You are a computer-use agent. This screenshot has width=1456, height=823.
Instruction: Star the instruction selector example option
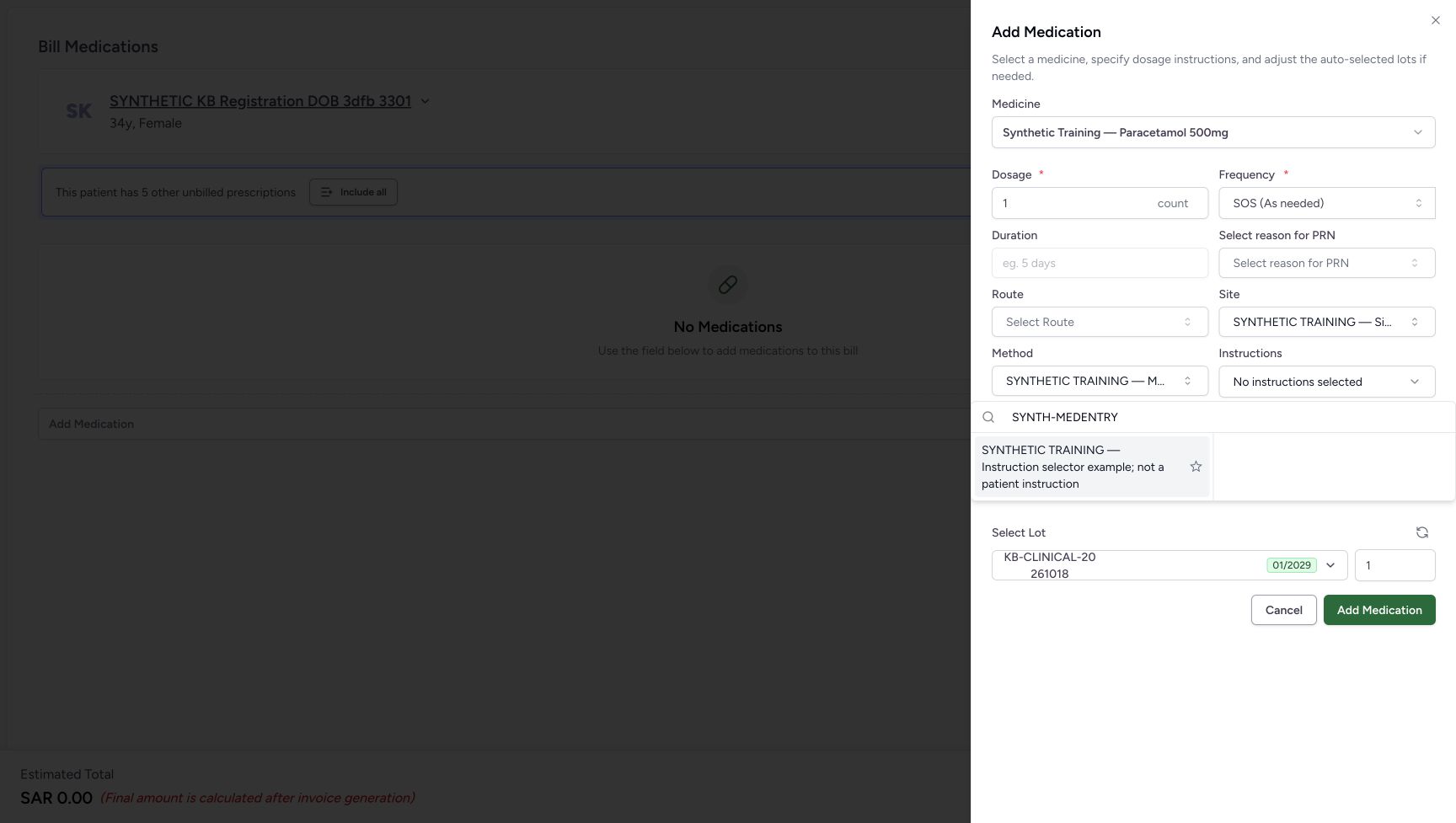1195,467
